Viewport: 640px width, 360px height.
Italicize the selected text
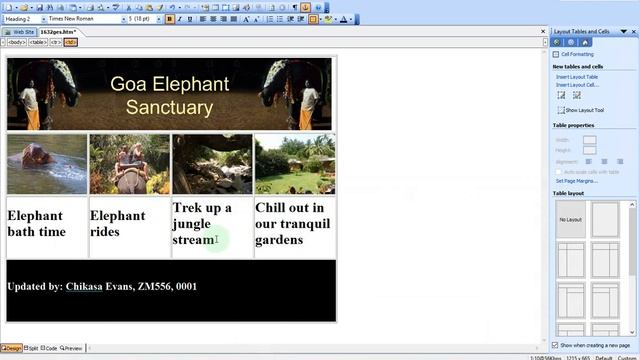click(179, 19)
